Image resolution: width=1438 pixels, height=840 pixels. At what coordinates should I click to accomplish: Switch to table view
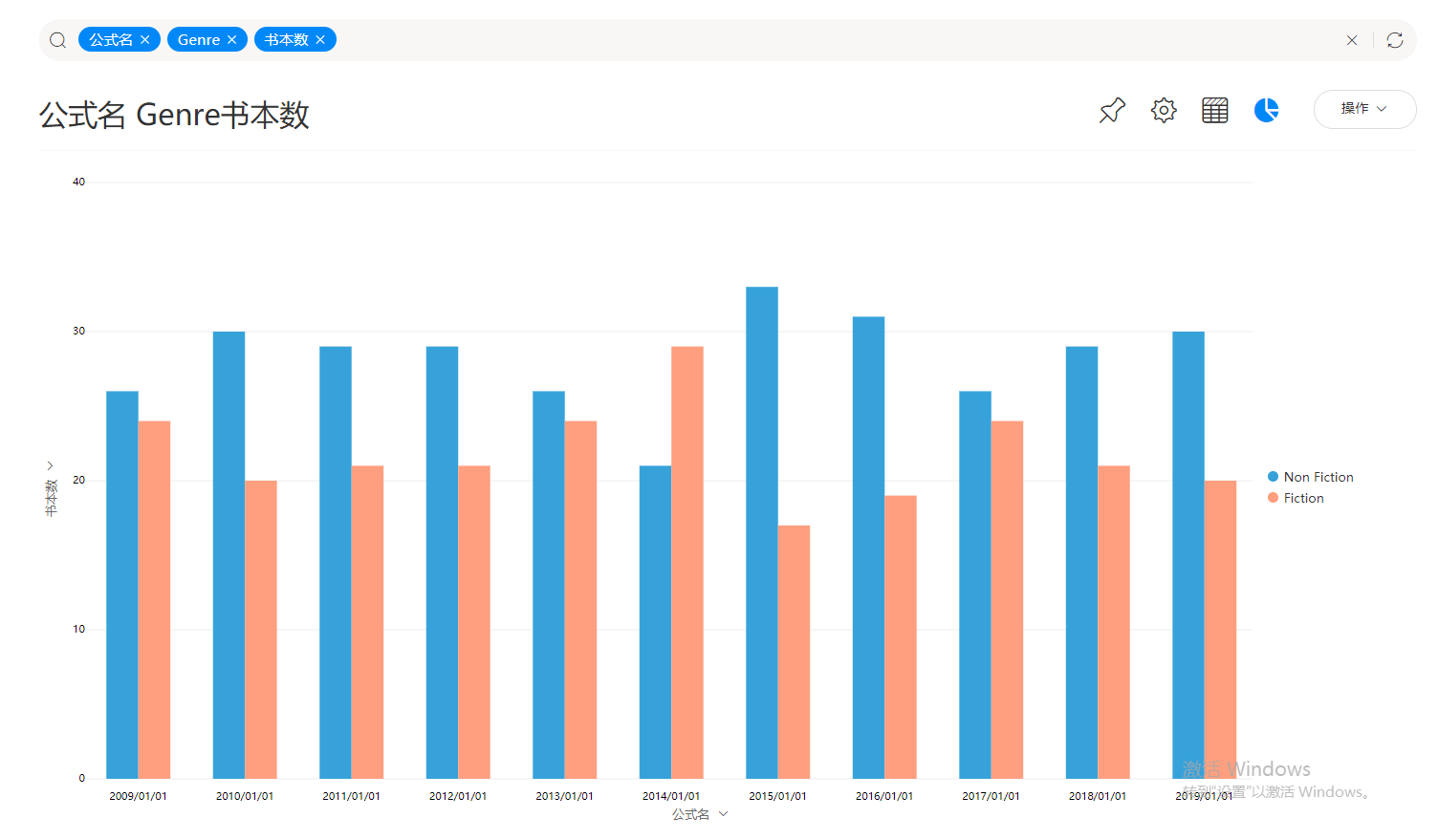click(1215, 111)
